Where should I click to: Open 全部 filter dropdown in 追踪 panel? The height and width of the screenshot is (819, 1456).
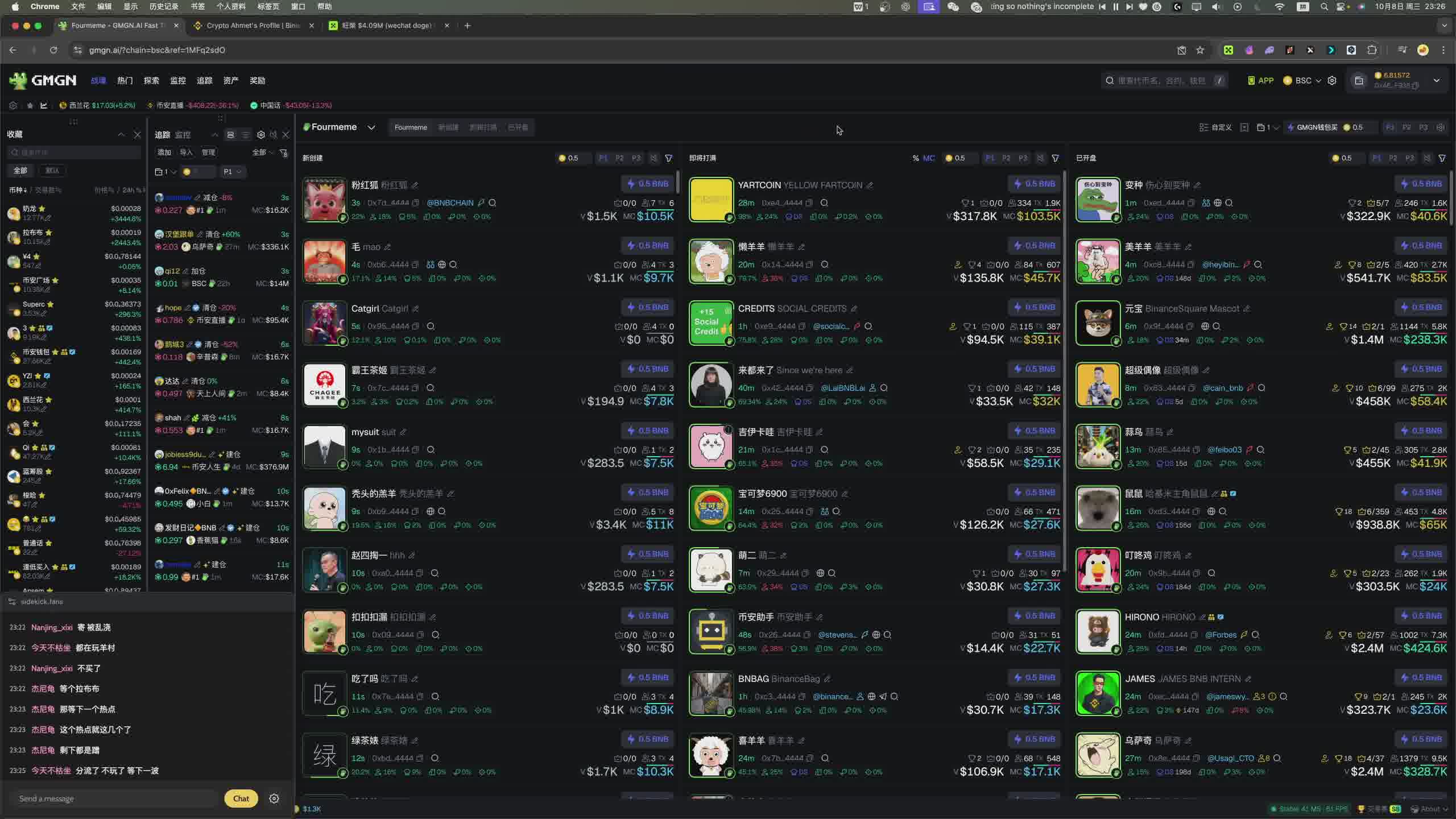point(262,152)
